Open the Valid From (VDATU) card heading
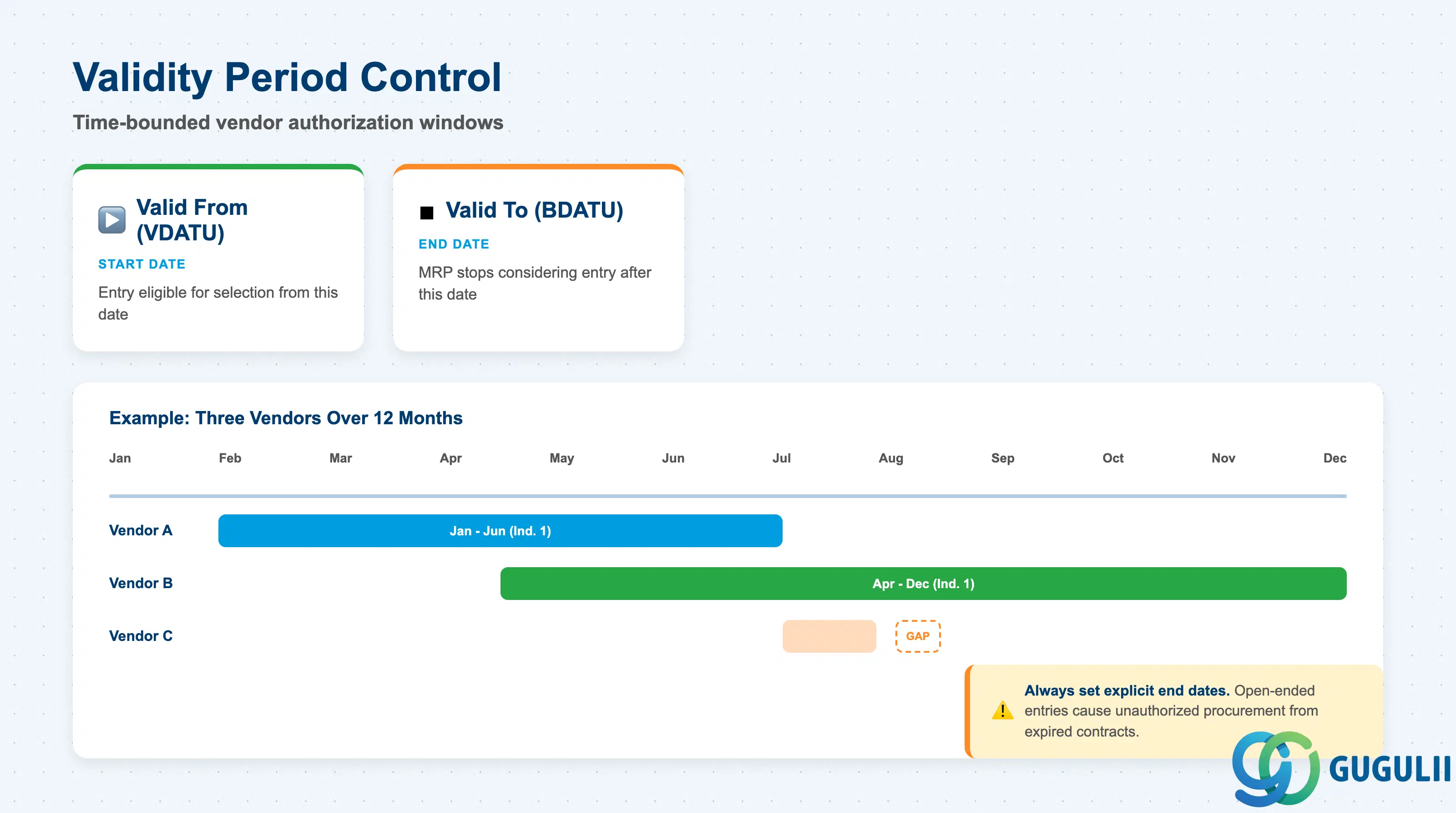 coord(192,220)
